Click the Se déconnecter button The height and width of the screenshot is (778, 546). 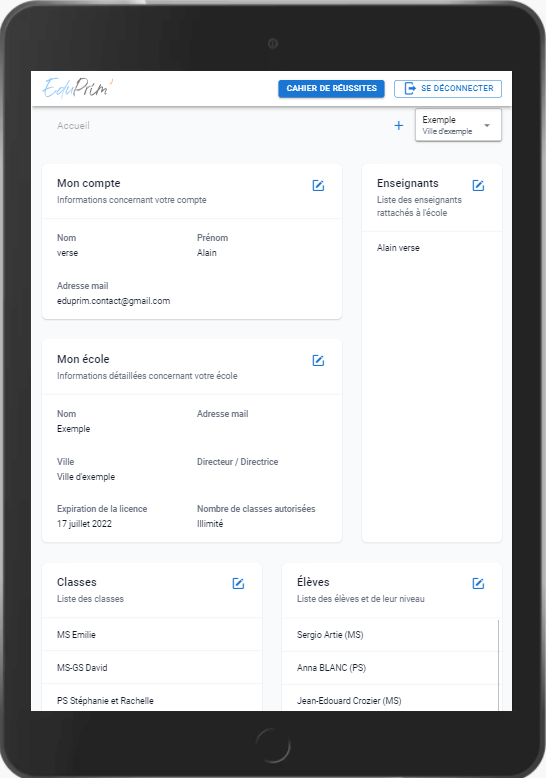tap(448, 88)
